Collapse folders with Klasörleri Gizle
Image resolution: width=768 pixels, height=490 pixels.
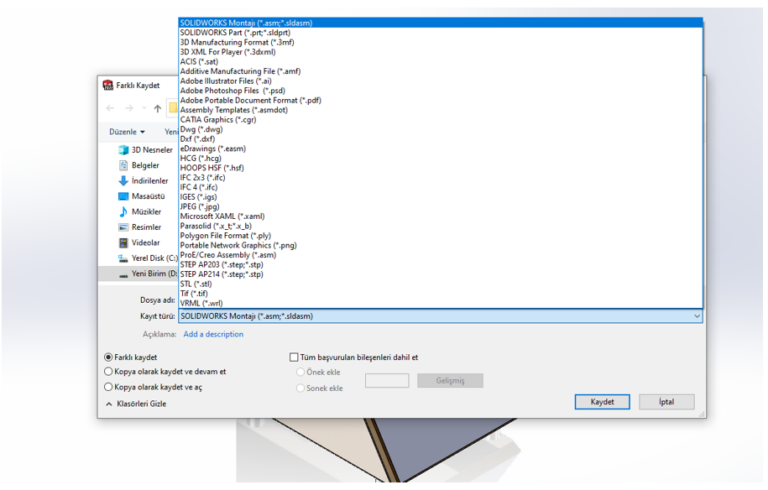[x=135, y=404]
